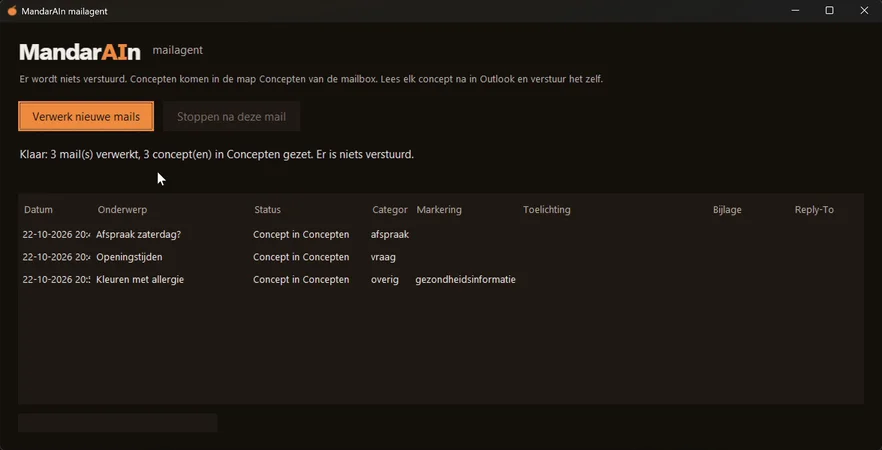
Task: Click date cell of Openingstijden row
Action: click(x=56, y=257)
